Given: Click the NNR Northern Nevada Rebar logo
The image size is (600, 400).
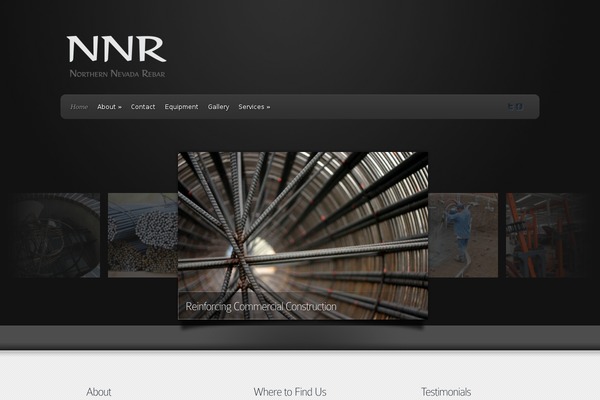Looking at the screenshot, I should (x=117, y=57).
